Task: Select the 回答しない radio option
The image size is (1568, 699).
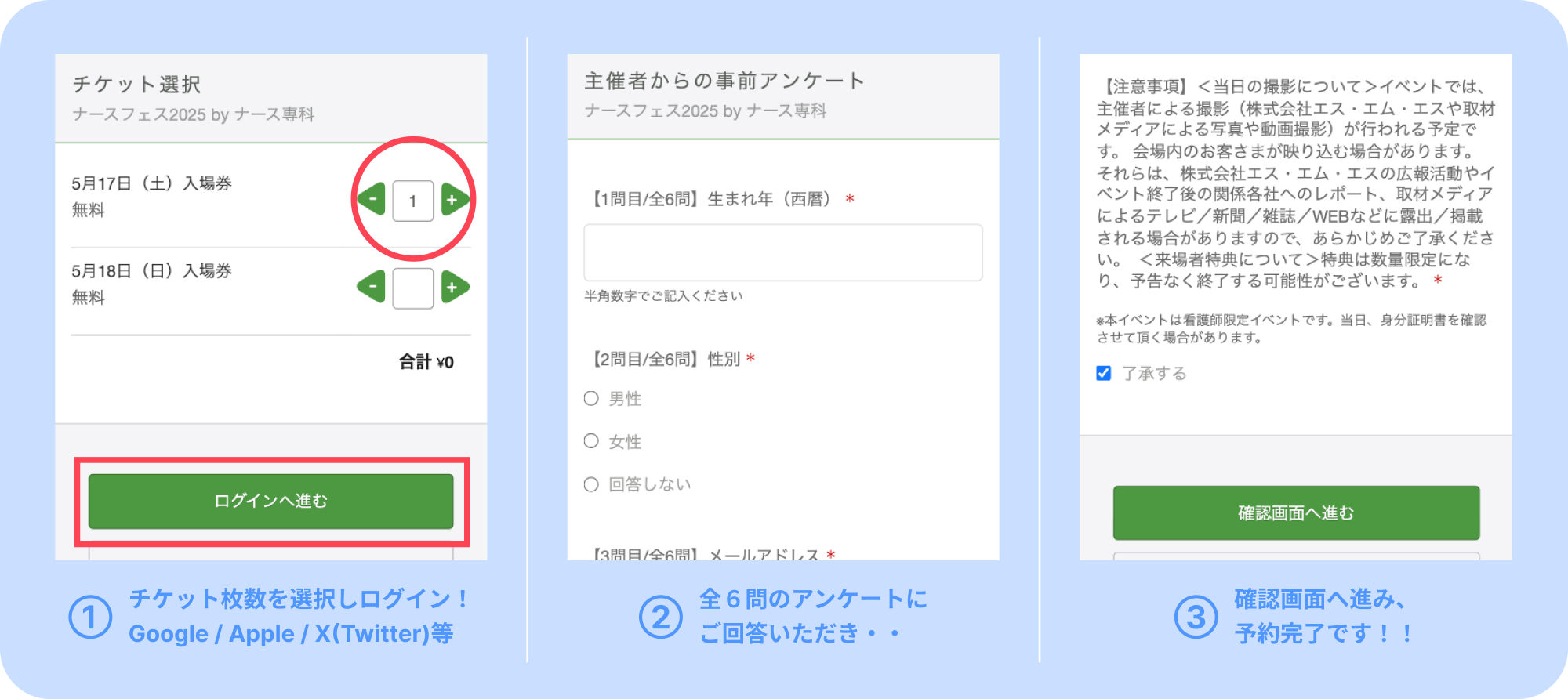Action: coord(591,484)
